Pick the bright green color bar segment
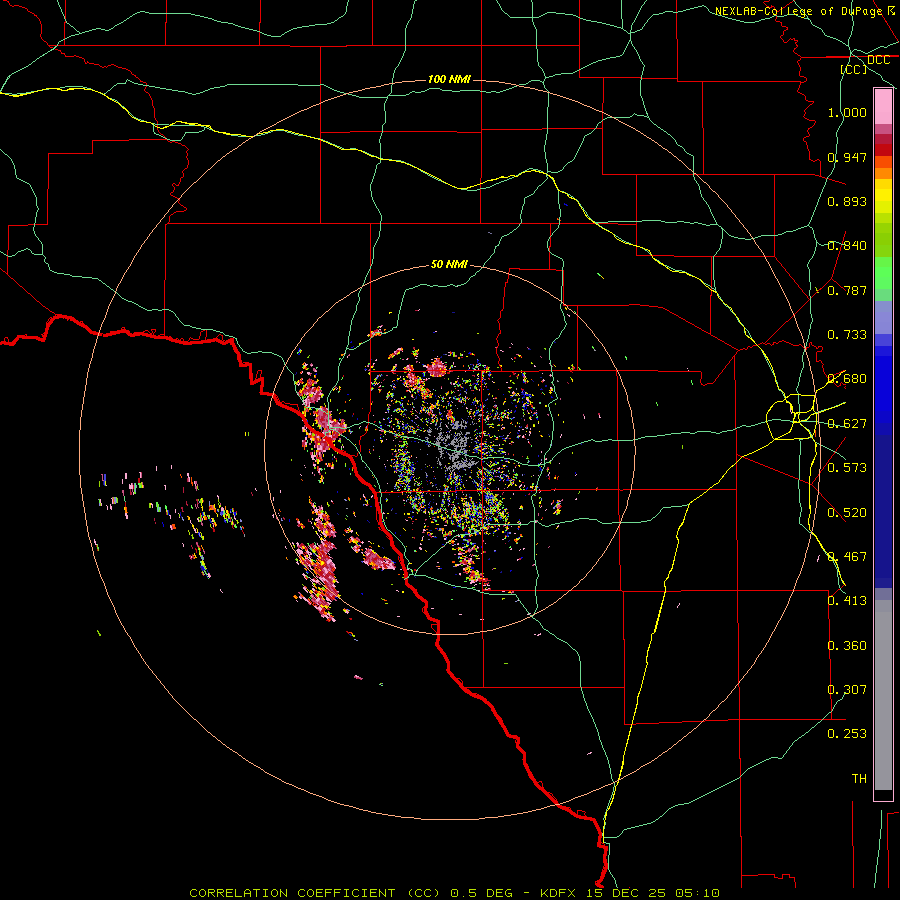 coord(883,273)
